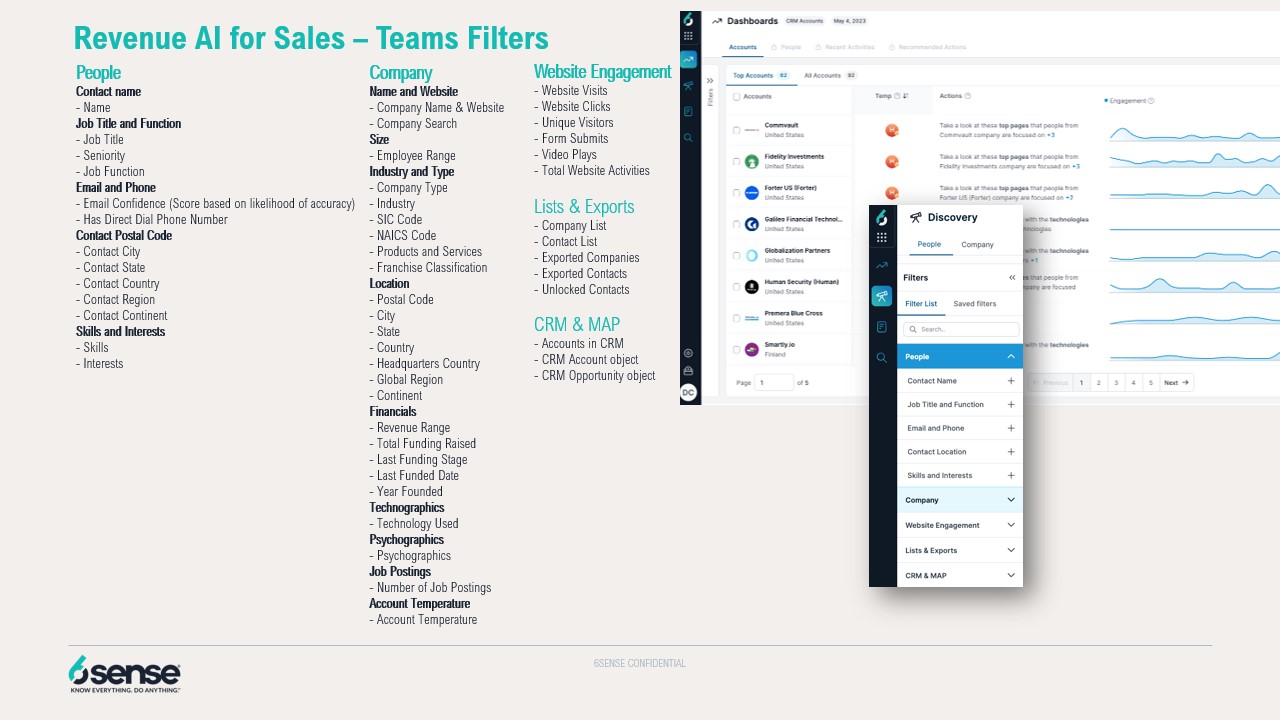Click the Page number input field
This screenshot has height=720, width=1280.
[x=775, y=383]
